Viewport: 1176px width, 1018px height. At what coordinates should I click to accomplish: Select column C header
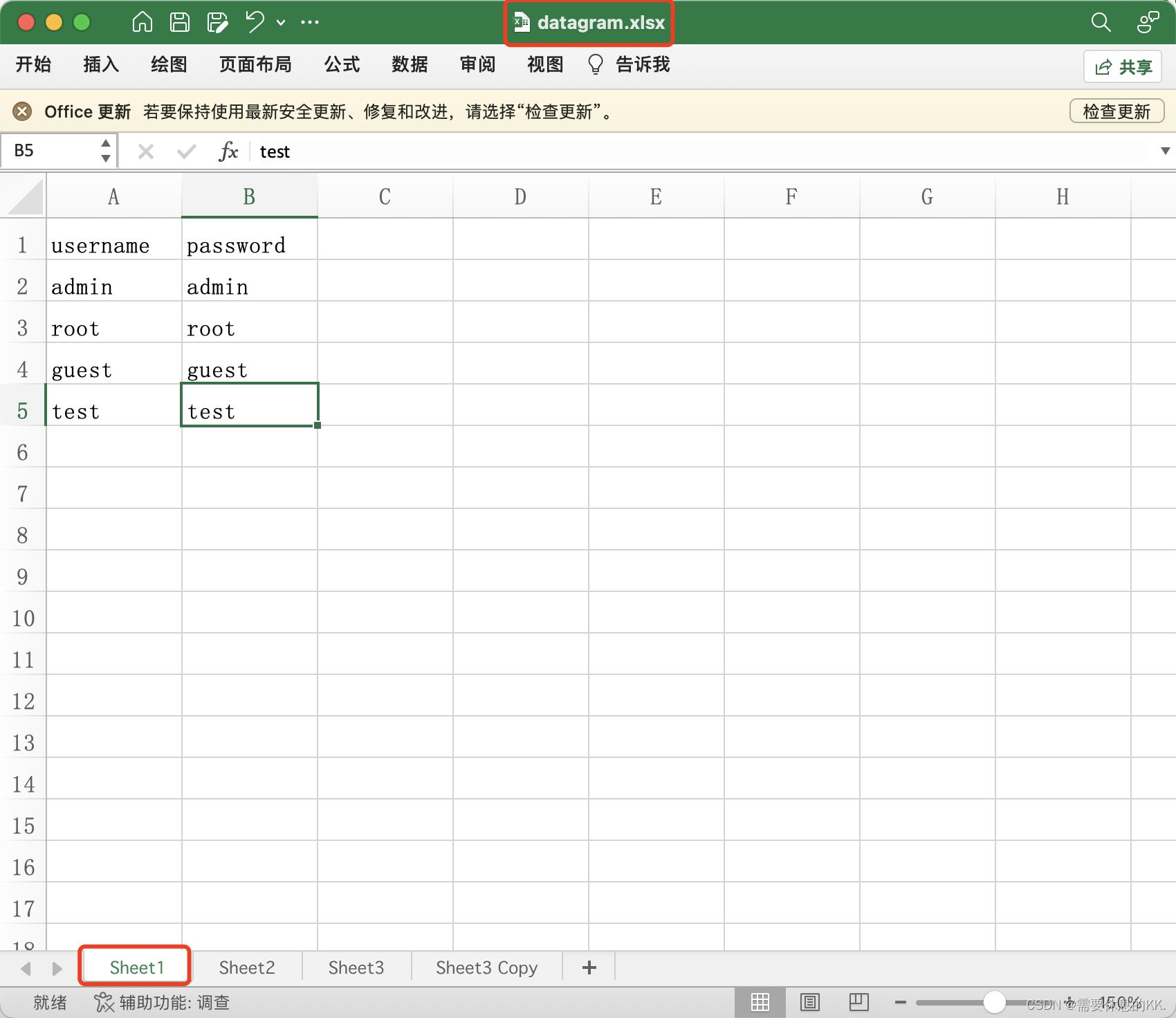pos(385,197)
